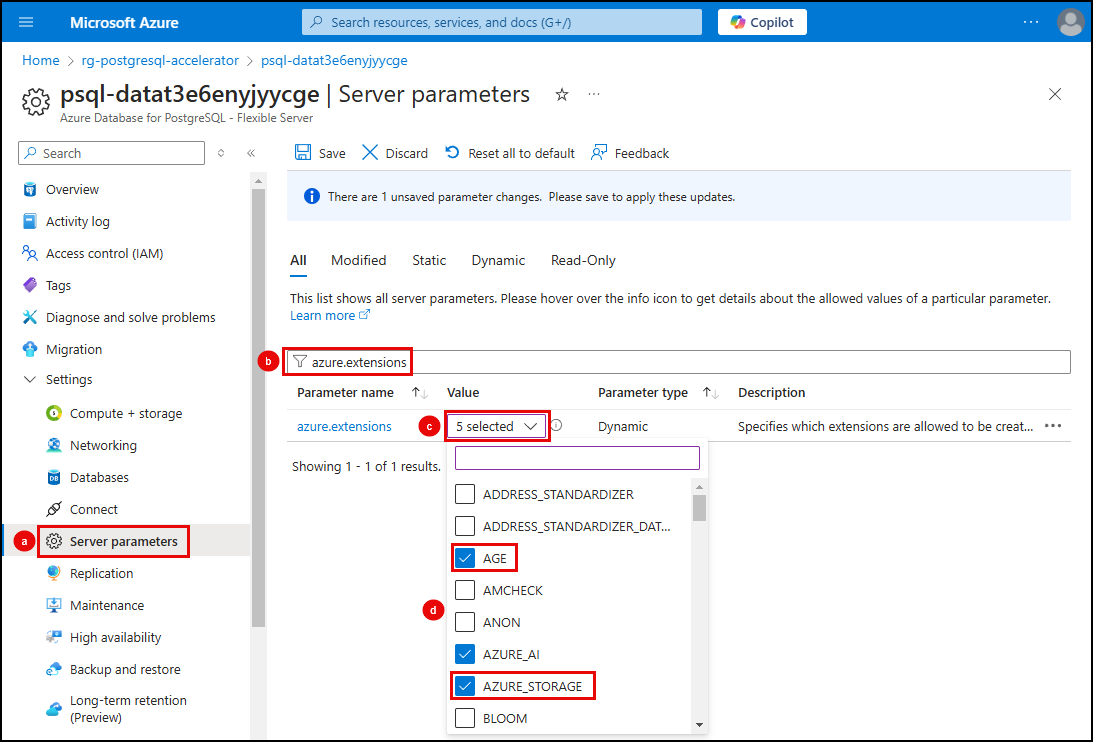The image size is (1093, 742).
Task: Switch to the Read-Only tab
Action: click(x=583, y=261)
